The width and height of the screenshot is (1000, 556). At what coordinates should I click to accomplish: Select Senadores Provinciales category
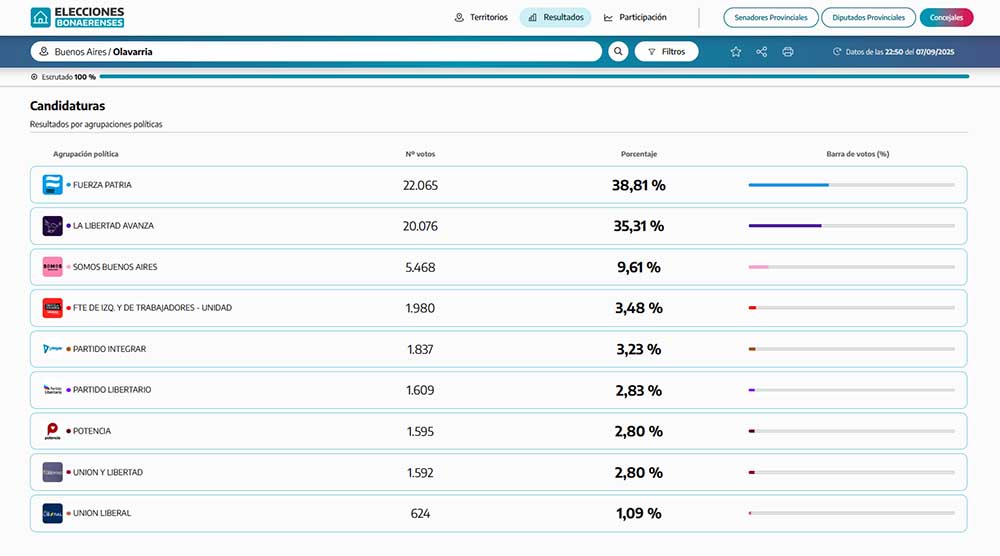pos(770,17)
